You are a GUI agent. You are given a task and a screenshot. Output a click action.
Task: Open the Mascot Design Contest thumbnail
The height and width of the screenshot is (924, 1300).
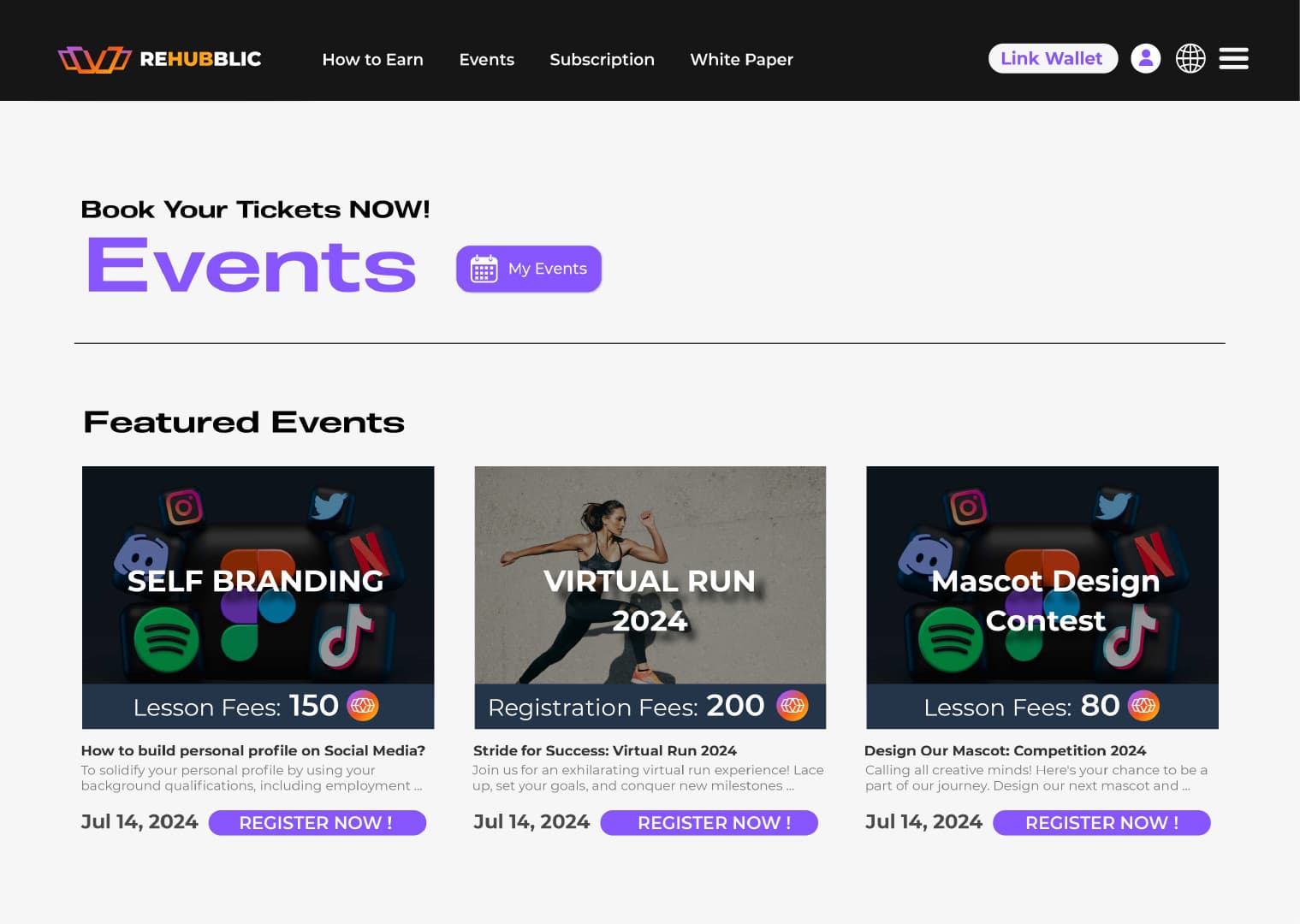(1042, 575)
